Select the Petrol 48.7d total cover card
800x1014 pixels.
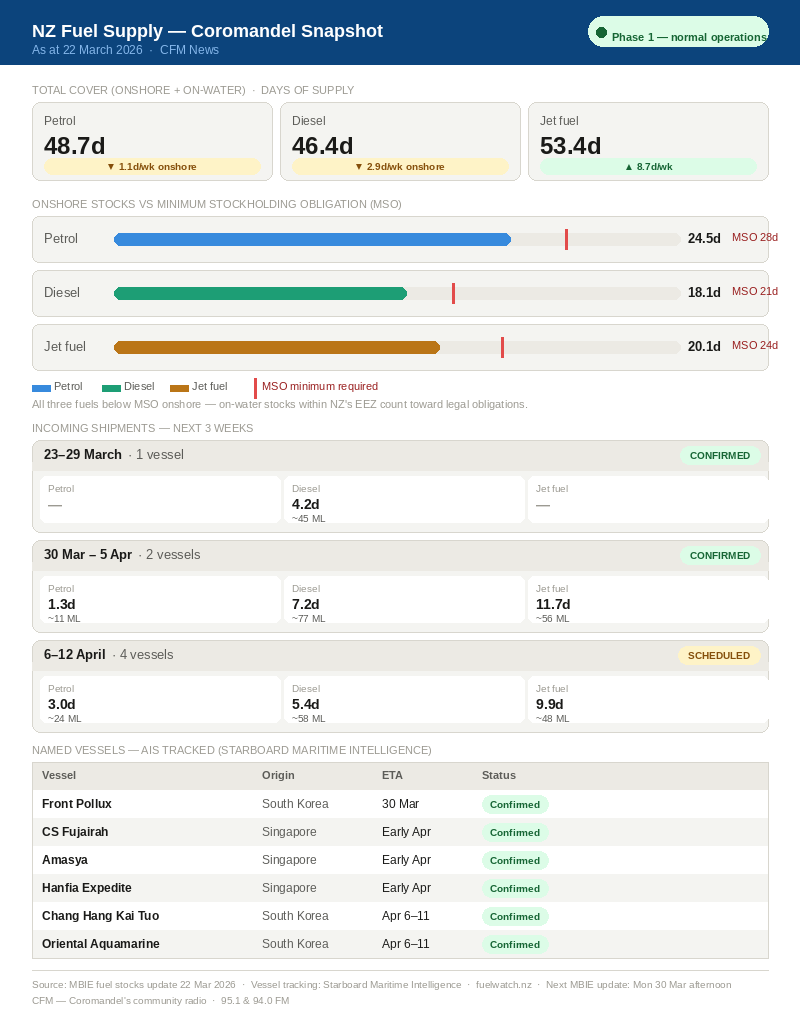[152, 140]
